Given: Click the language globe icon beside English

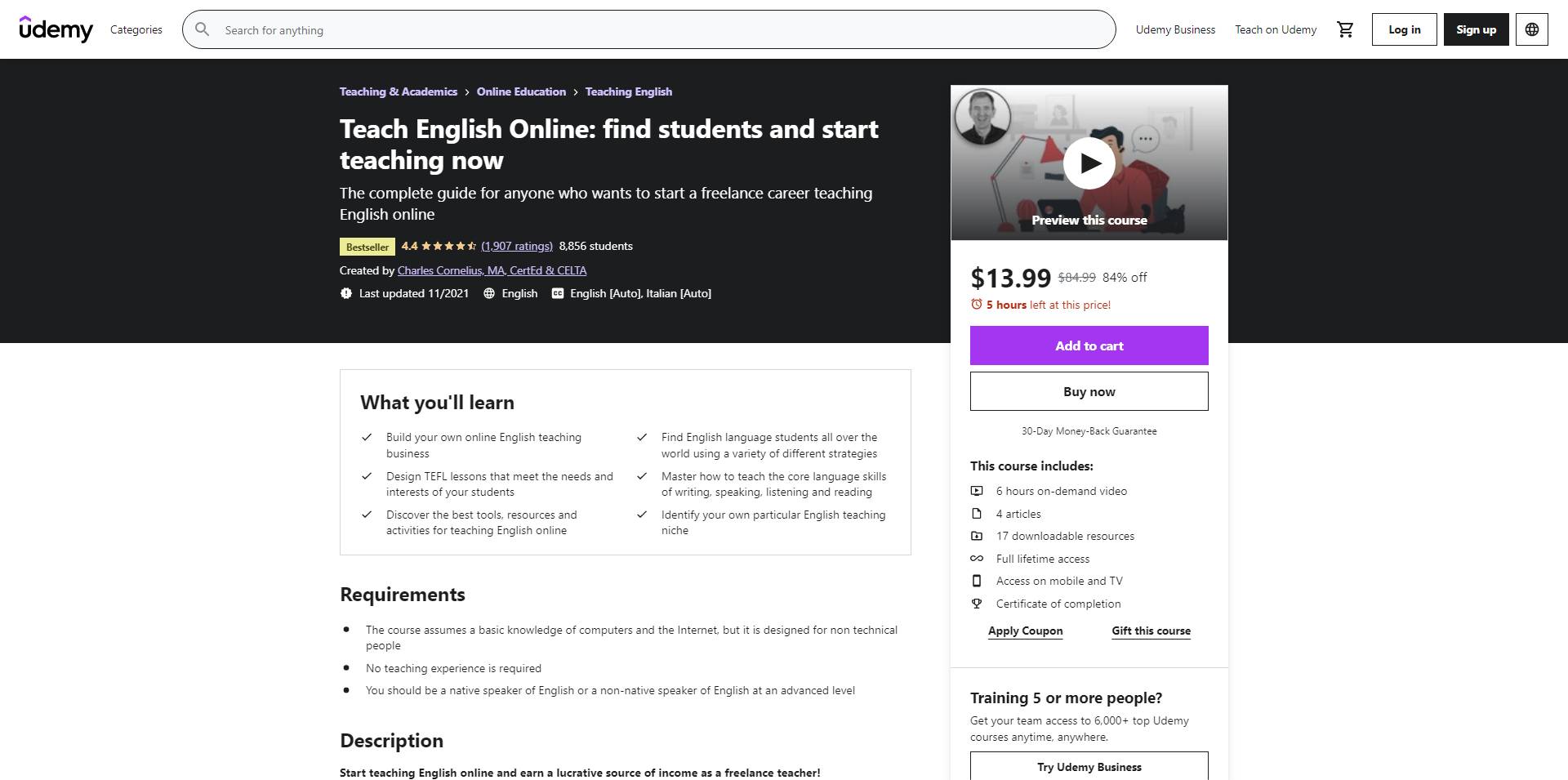Looking at the screenshot, I should click(x=489, y=293).
